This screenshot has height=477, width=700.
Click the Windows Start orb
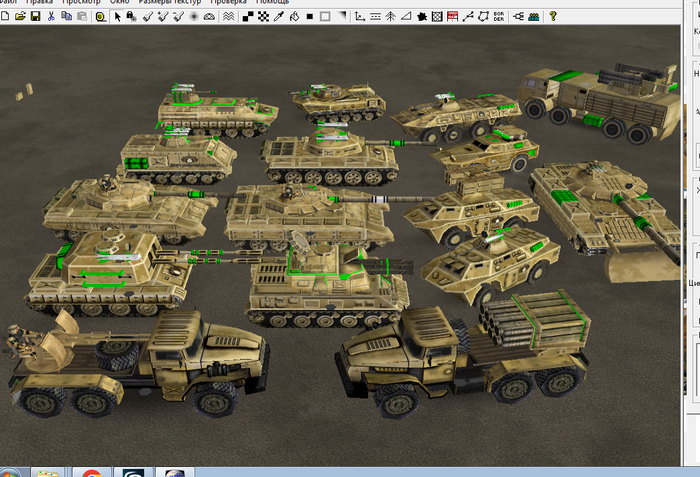point(9,473)
